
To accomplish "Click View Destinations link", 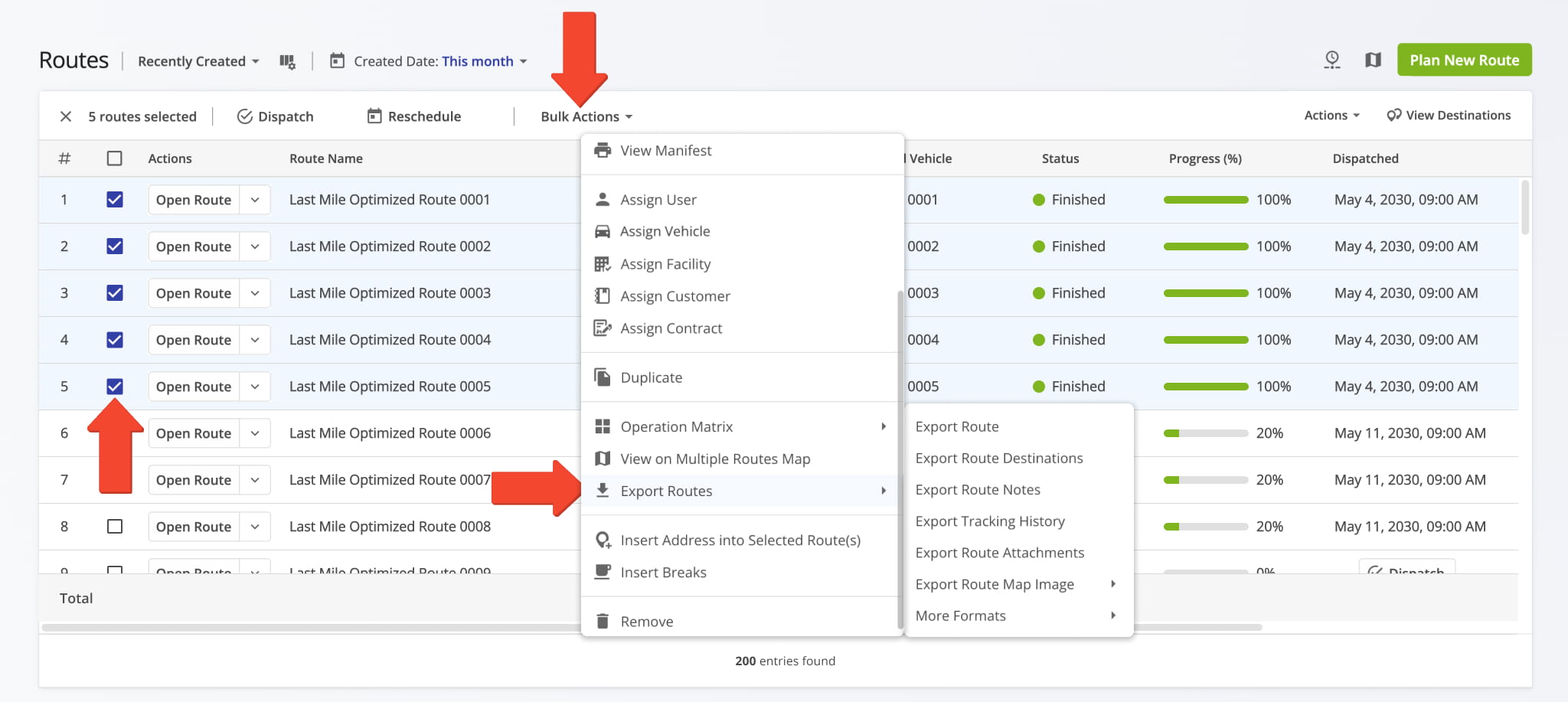I will 1449,116.
